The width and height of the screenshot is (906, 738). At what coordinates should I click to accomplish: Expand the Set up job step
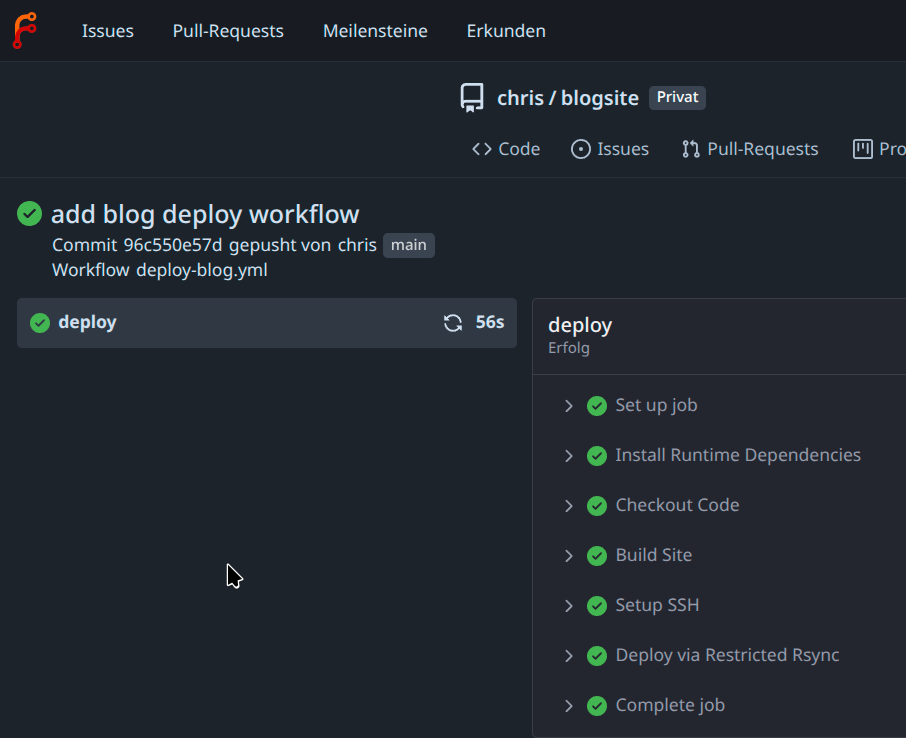(569, 406)
